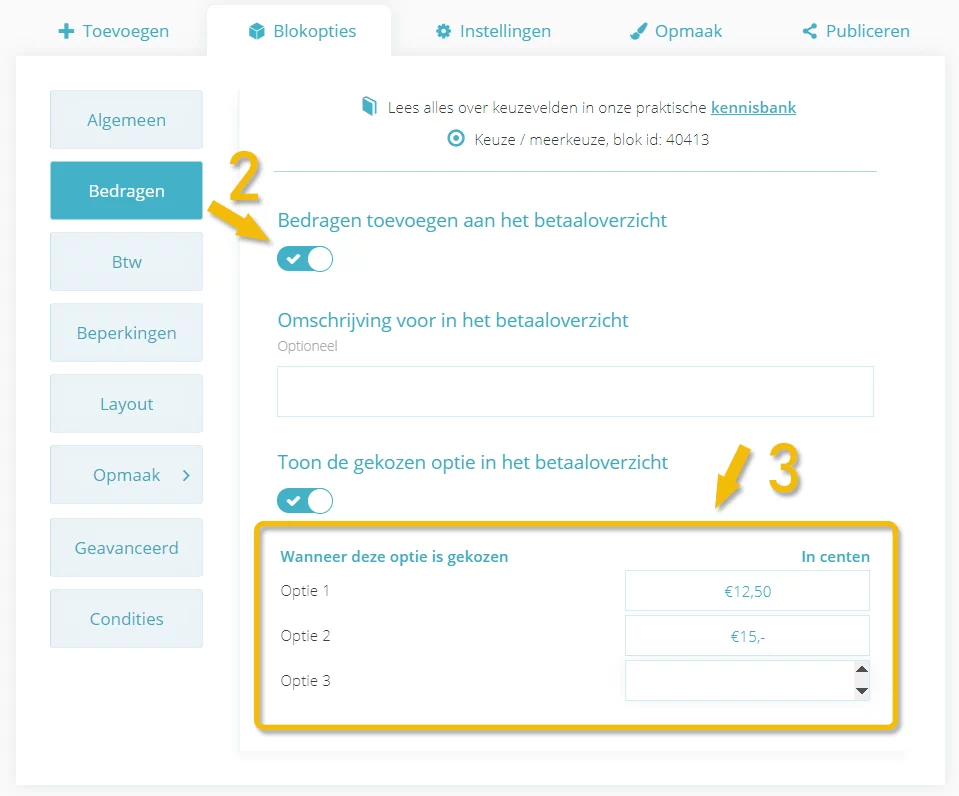This screenshot has height=796, width=959.
Task: Disable Bedragen toevoegen aan het betaaloverzicht toggle
Action: coord(305,259)
